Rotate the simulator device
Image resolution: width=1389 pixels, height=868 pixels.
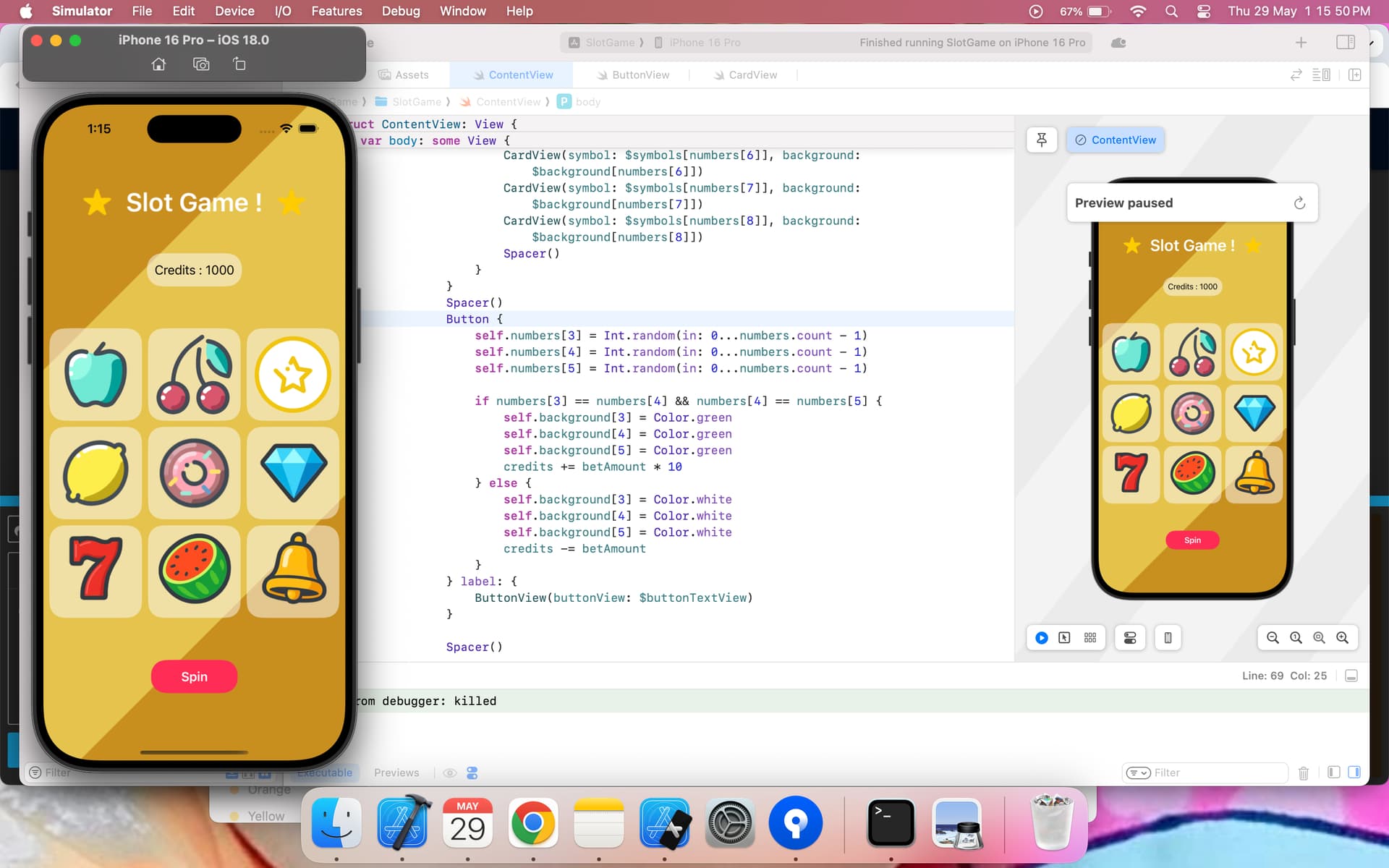pyautogui.click(x=239, y=64)
